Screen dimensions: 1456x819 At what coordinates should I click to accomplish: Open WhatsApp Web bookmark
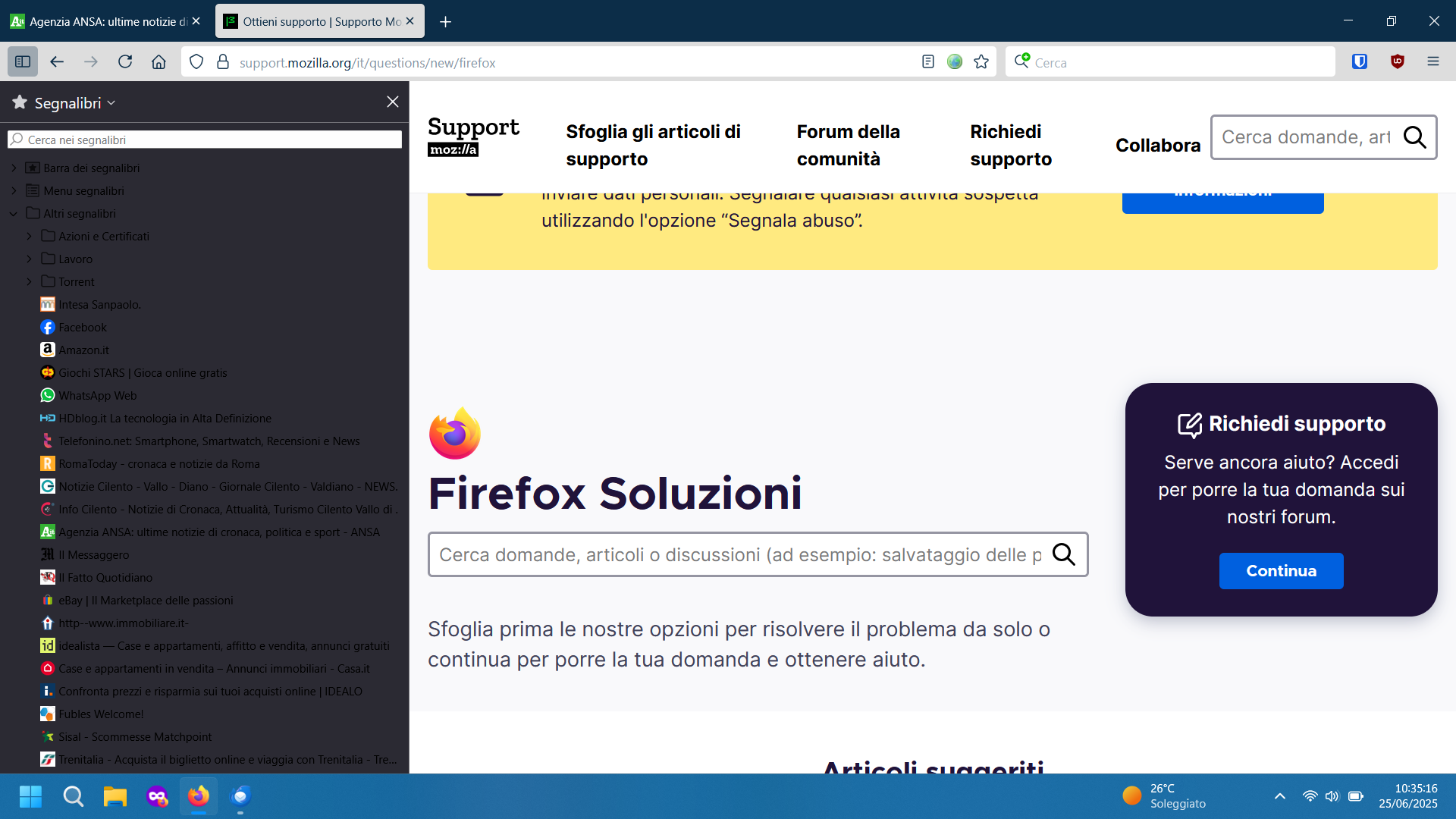[89, 396]
